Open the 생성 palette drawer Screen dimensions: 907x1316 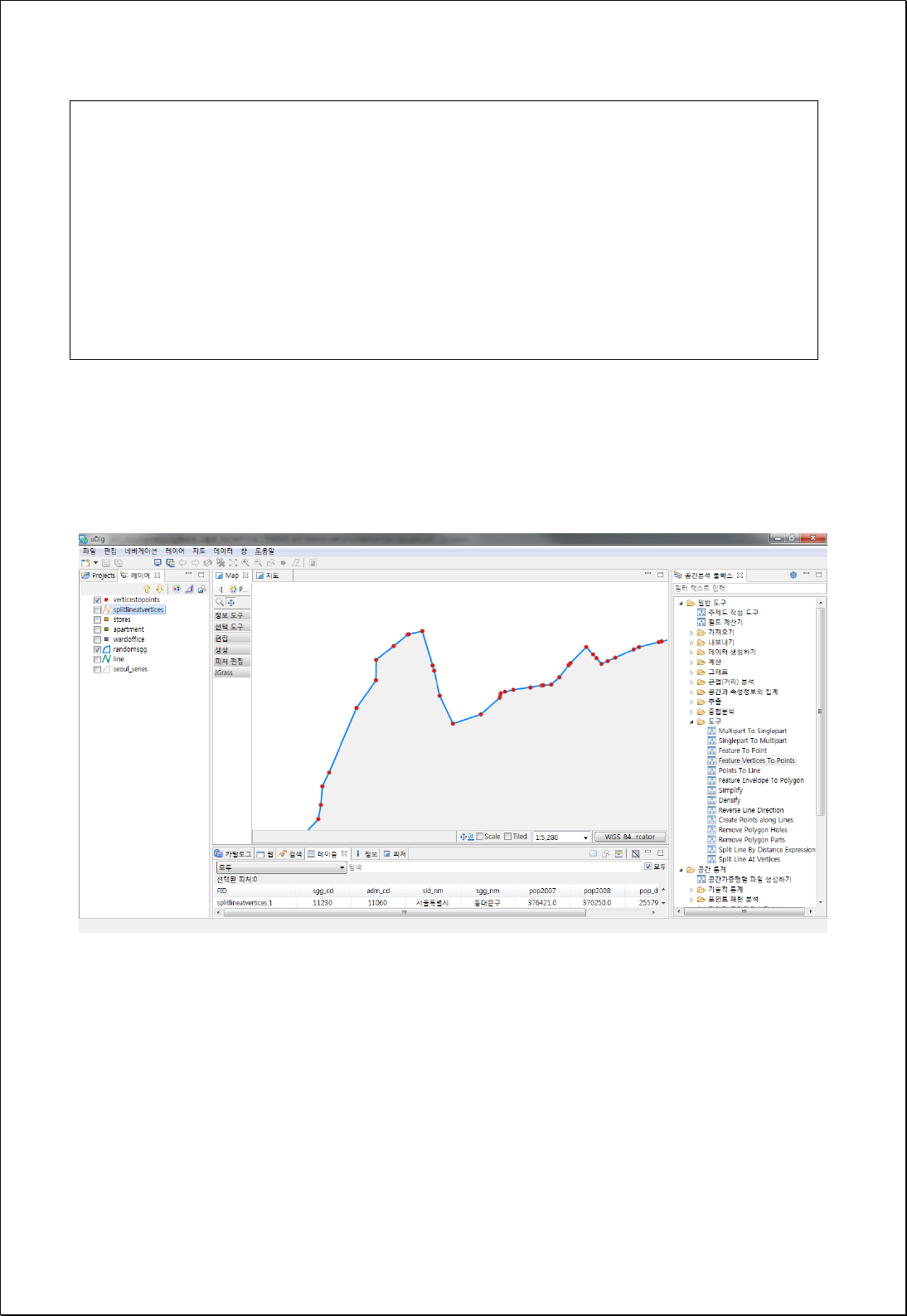(x=231, y=650)
